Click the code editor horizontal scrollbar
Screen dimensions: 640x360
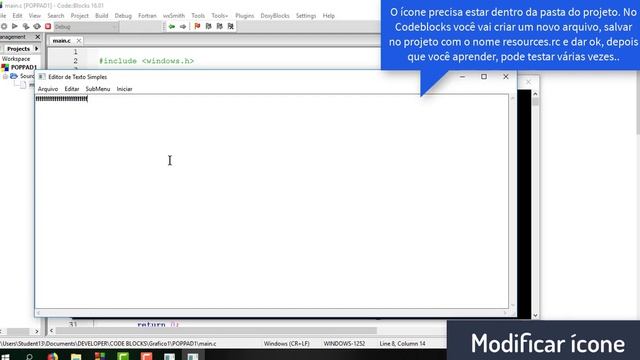point(216,331)
